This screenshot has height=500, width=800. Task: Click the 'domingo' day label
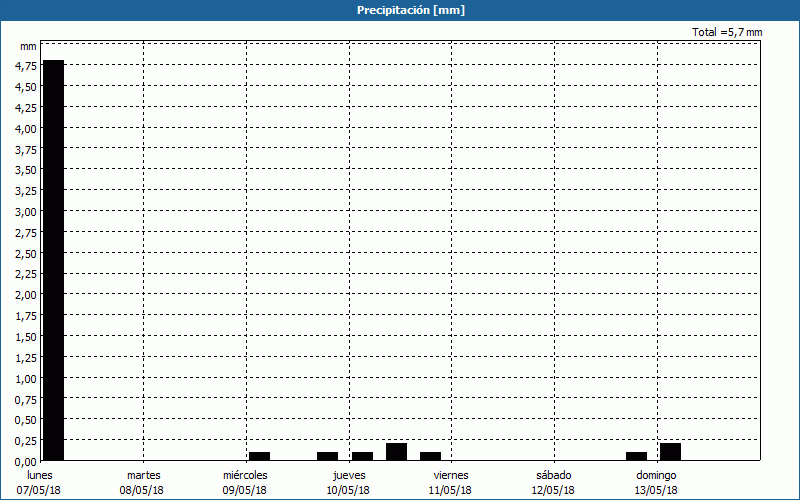656,476
